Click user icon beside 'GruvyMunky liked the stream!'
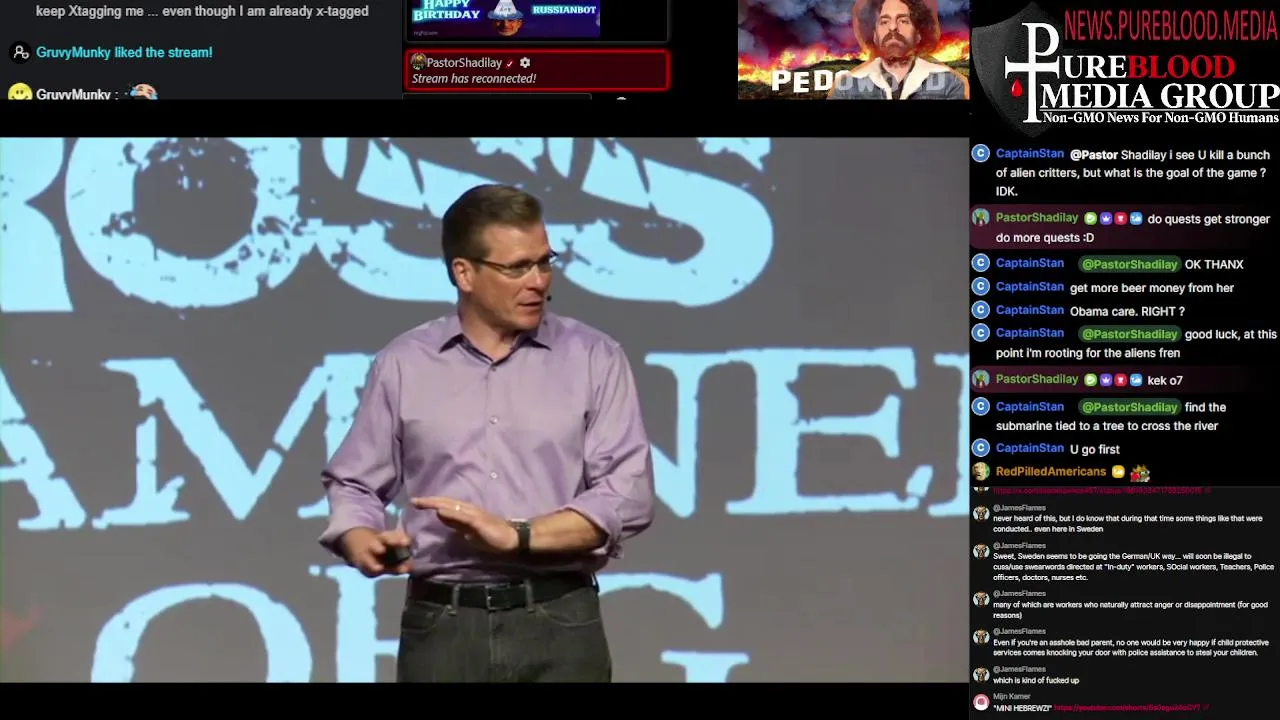 tap(20, 52)
